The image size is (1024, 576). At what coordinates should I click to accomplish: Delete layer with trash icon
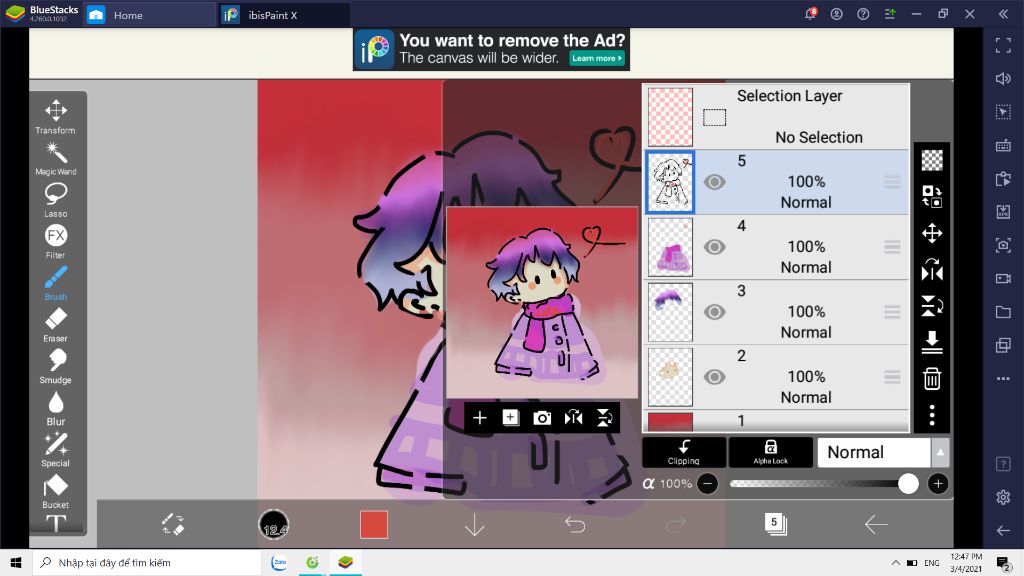932,378
